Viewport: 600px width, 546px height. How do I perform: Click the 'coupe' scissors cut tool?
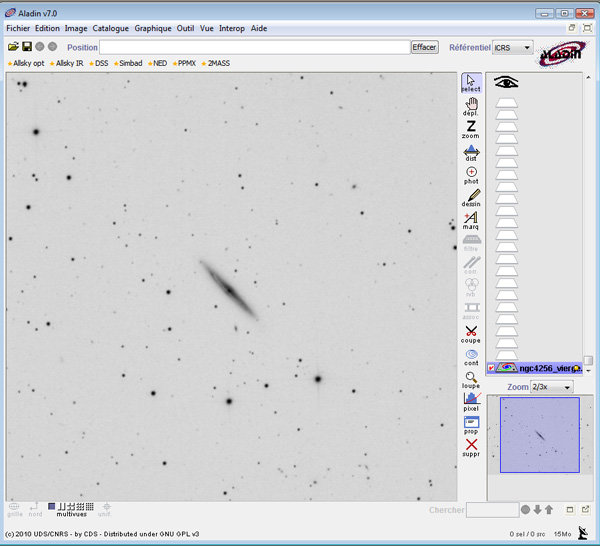(471, 333)
